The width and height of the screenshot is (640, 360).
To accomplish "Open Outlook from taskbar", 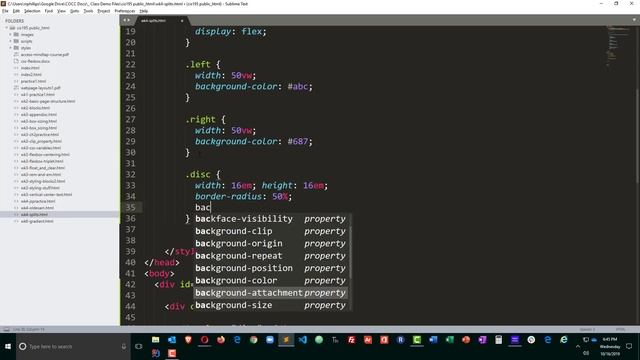I will (172, 340).
